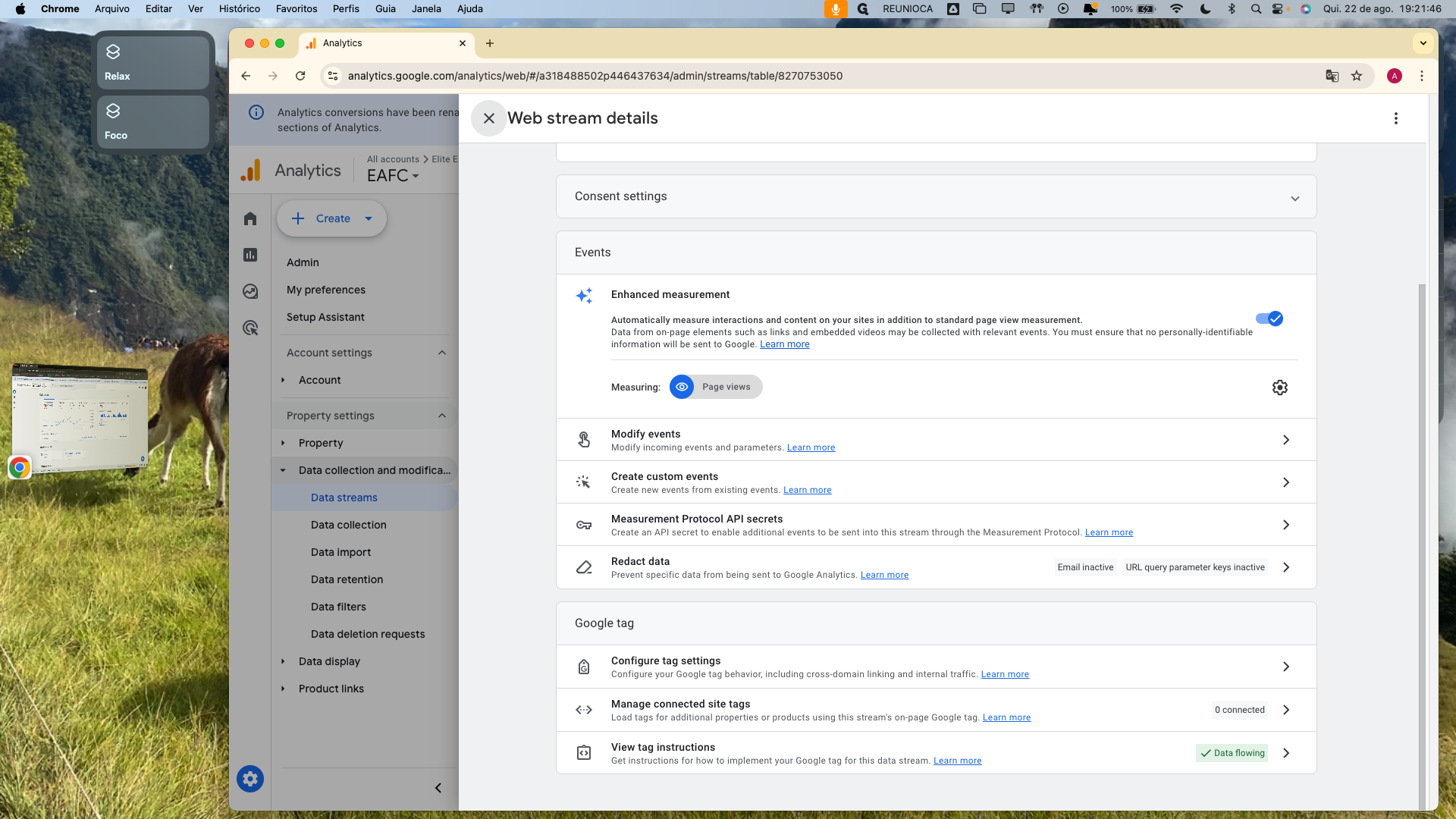
Task: Click the URL query parameter keys inactive badge
Action: click(x=1195, y=567)
